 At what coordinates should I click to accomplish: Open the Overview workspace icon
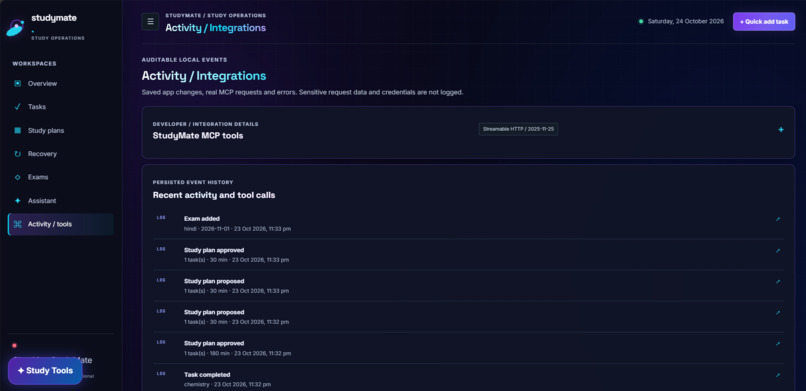click(17, 83)
